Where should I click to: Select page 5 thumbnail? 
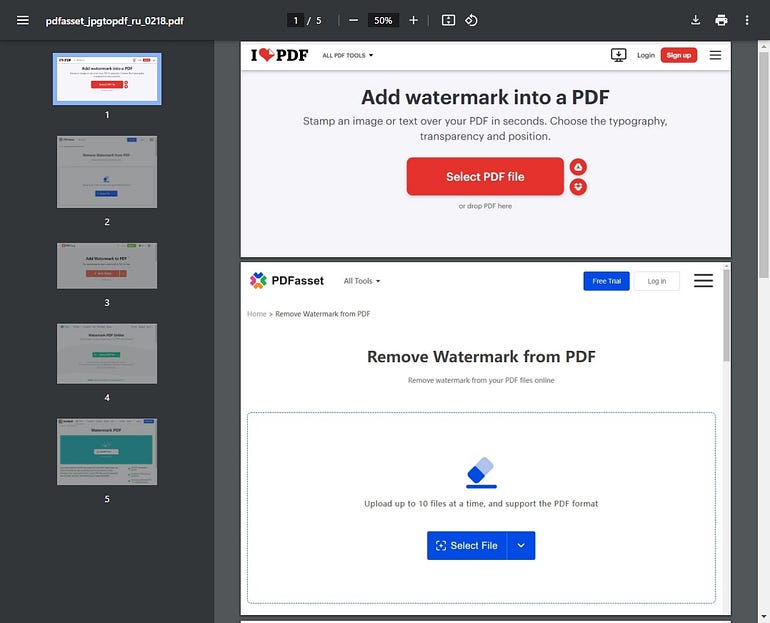[107, 452]
